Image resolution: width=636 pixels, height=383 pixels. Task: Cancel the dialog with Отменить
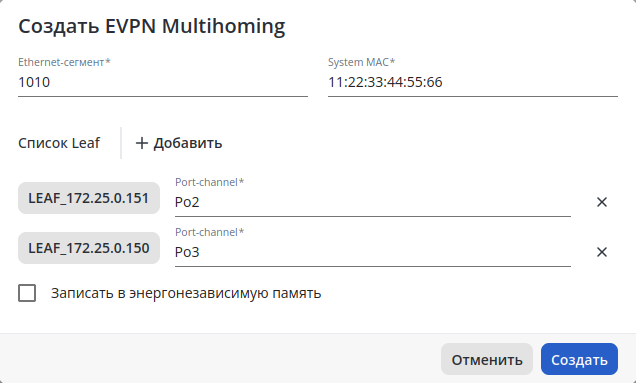(487, 359)
